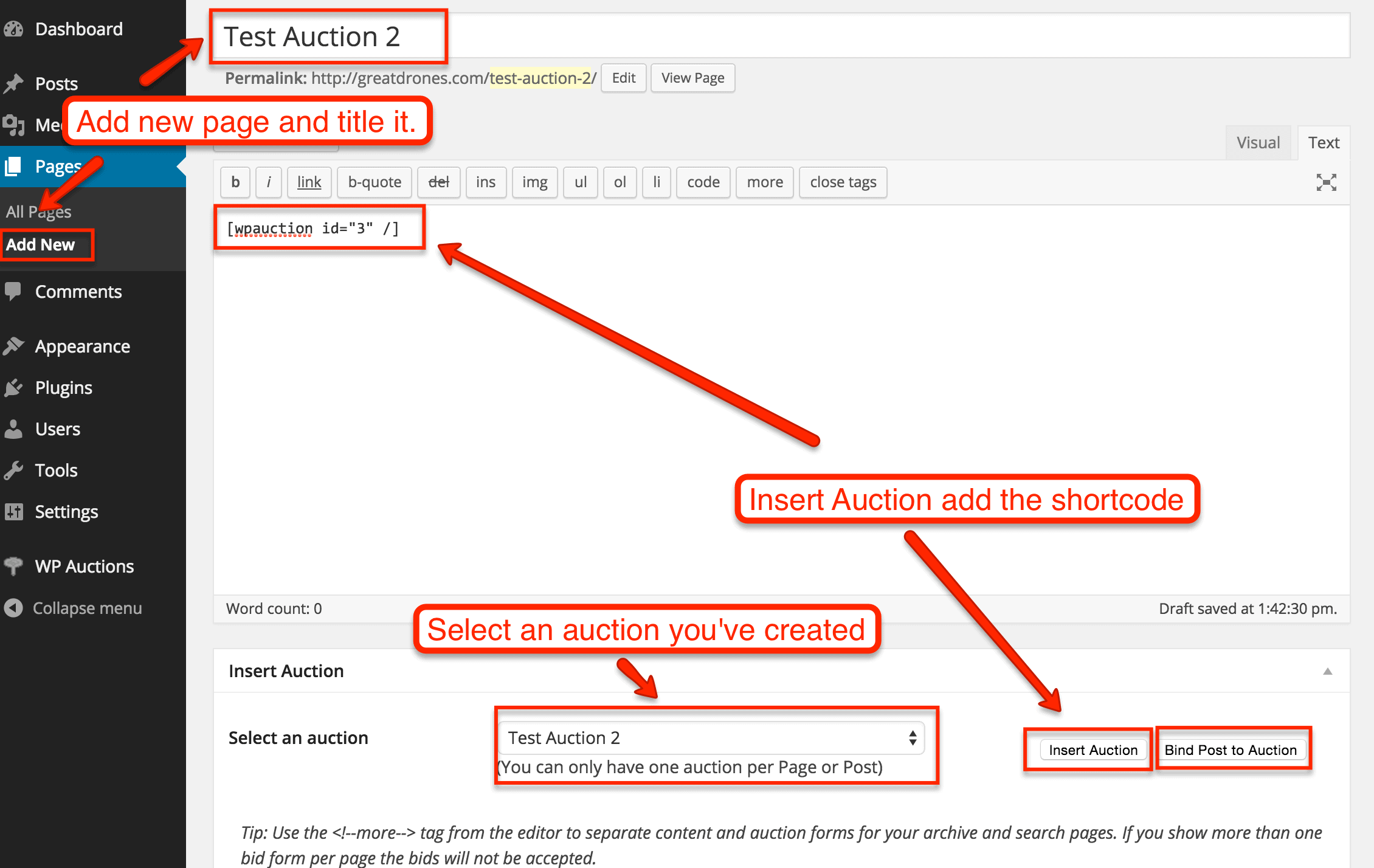Click the fullscreen expand icon

[1327, 182]
